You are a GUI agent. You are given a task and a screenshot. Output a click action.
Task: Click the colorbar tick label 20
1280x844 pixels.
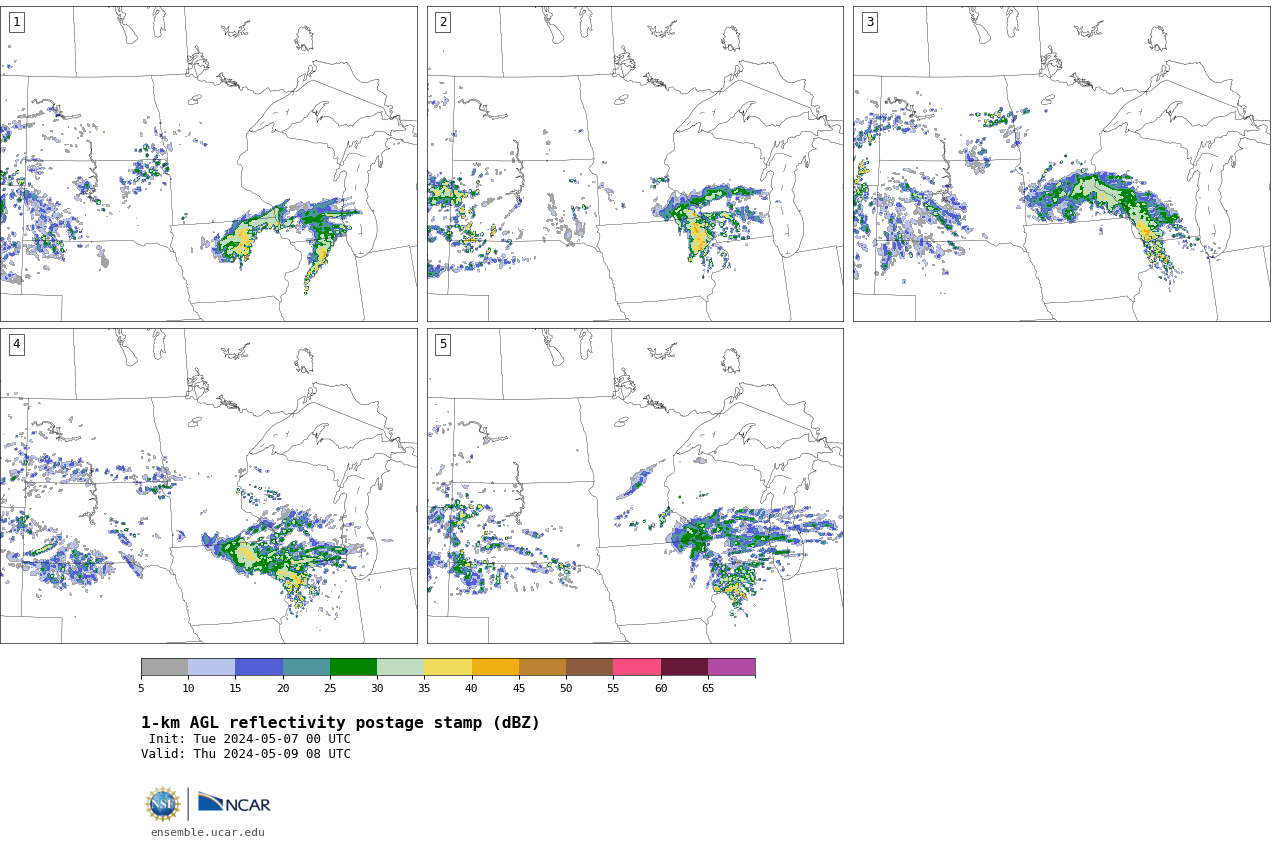[283, 688]
